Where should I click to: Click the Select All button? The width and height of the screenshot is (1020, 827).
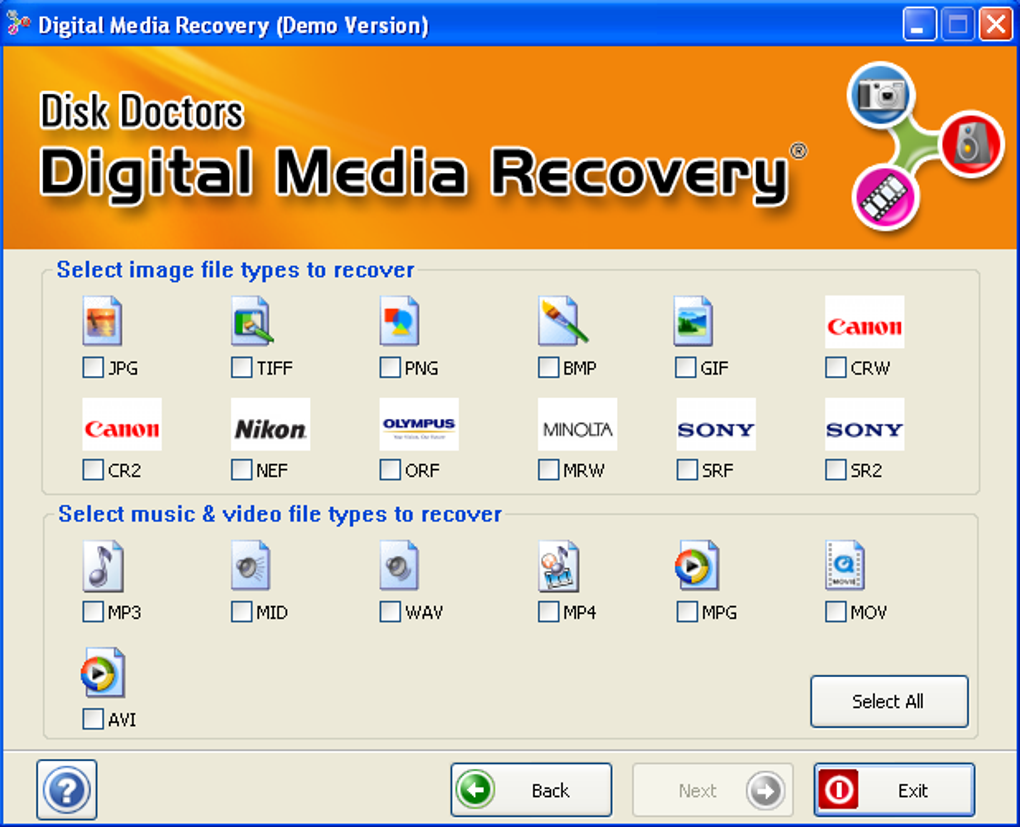pyautogui.click(x=889, y=701)
